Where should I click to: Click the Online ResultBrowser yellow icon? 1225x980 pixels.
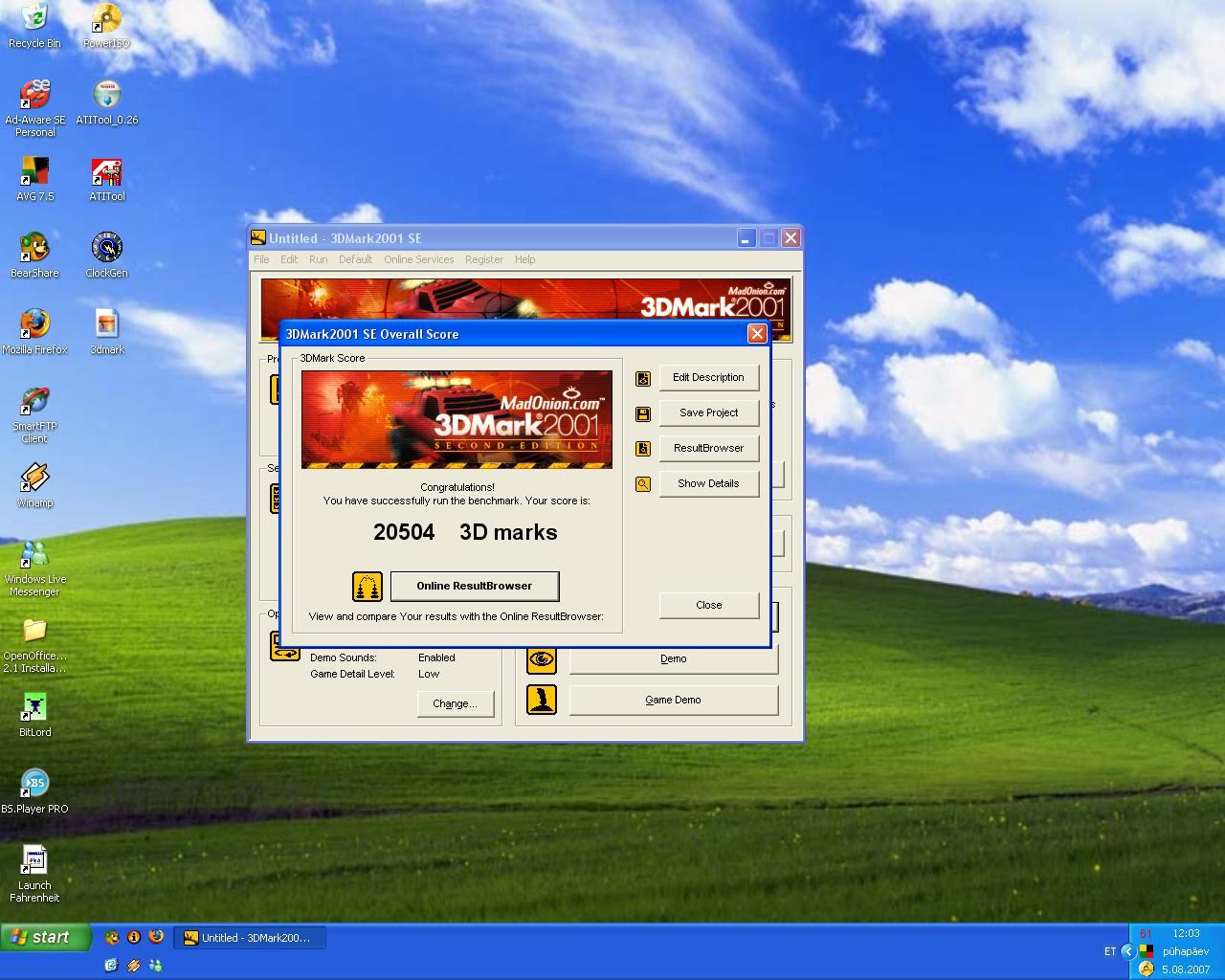tap(367, 587)
